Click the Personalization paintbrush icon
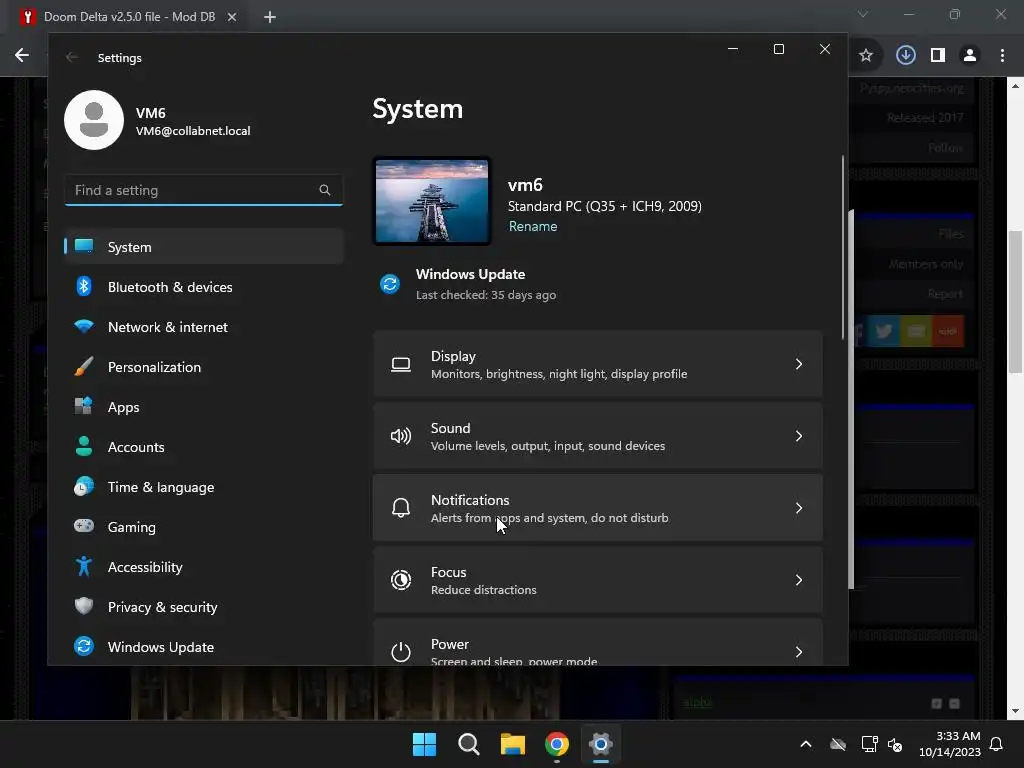1024x768 pixels. coord(84,367)
